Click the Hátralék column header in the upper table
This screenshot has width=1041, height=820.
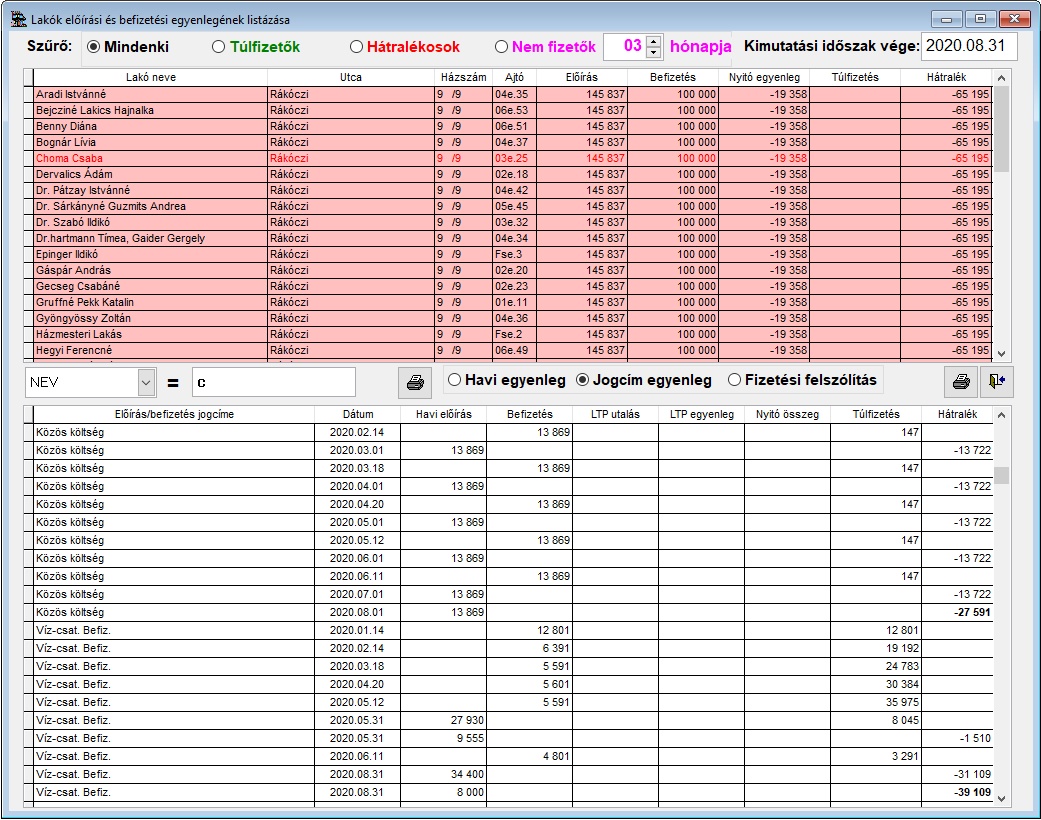(x=946, y=77)
